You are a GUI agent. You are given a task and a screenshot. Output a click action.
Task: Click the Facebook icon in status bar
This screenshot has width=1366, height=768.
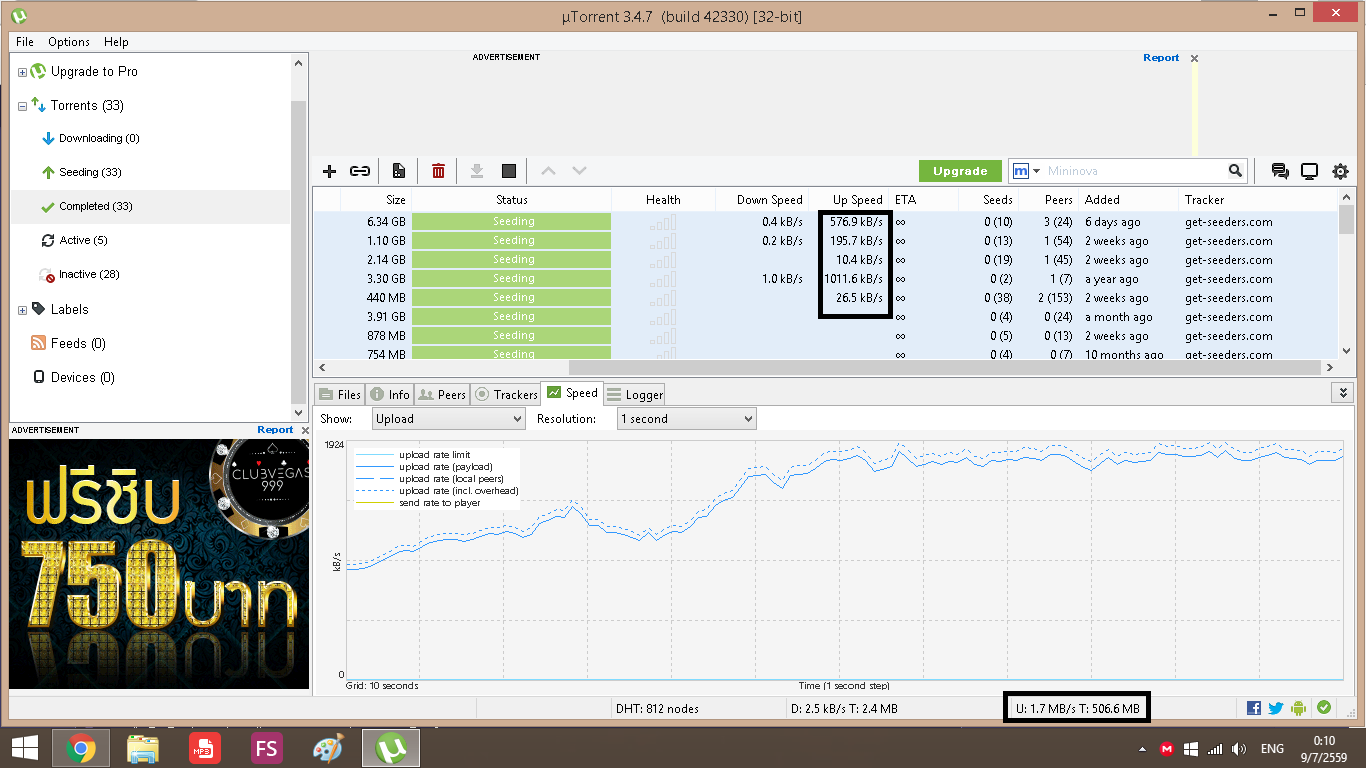pyautogui.click(x=1254, y=708)
